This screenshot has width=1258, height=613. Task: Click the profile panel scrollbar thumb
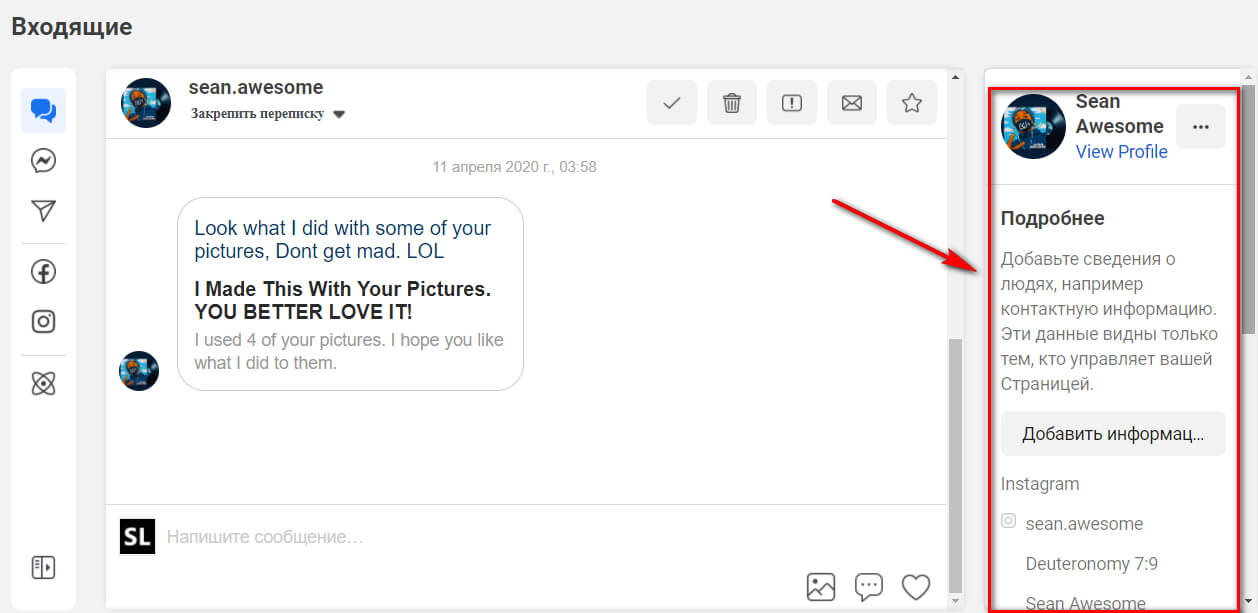(1250, 210)
